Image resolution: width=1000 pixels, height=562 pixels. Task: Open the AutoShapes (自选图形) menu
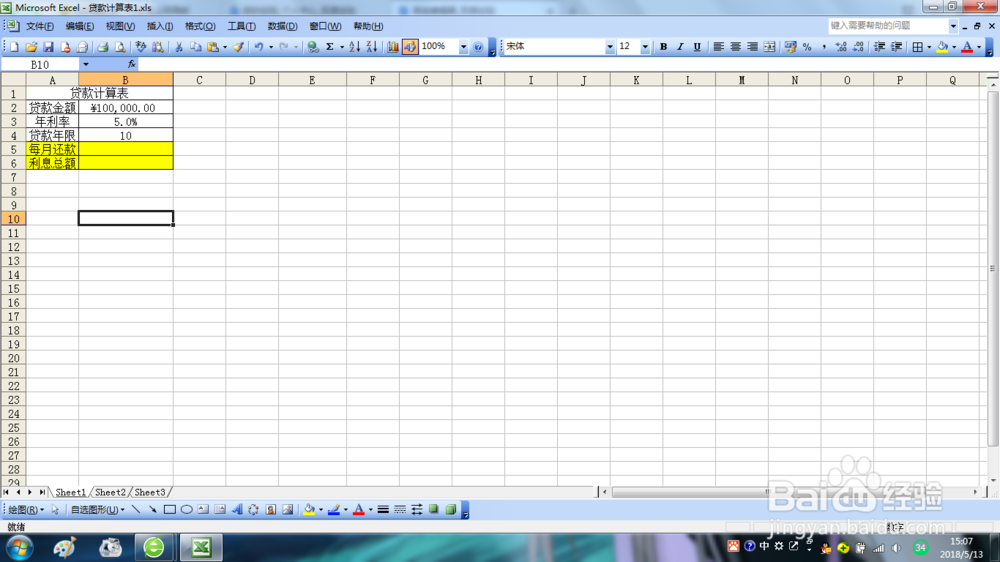click(x=97, y=510)
